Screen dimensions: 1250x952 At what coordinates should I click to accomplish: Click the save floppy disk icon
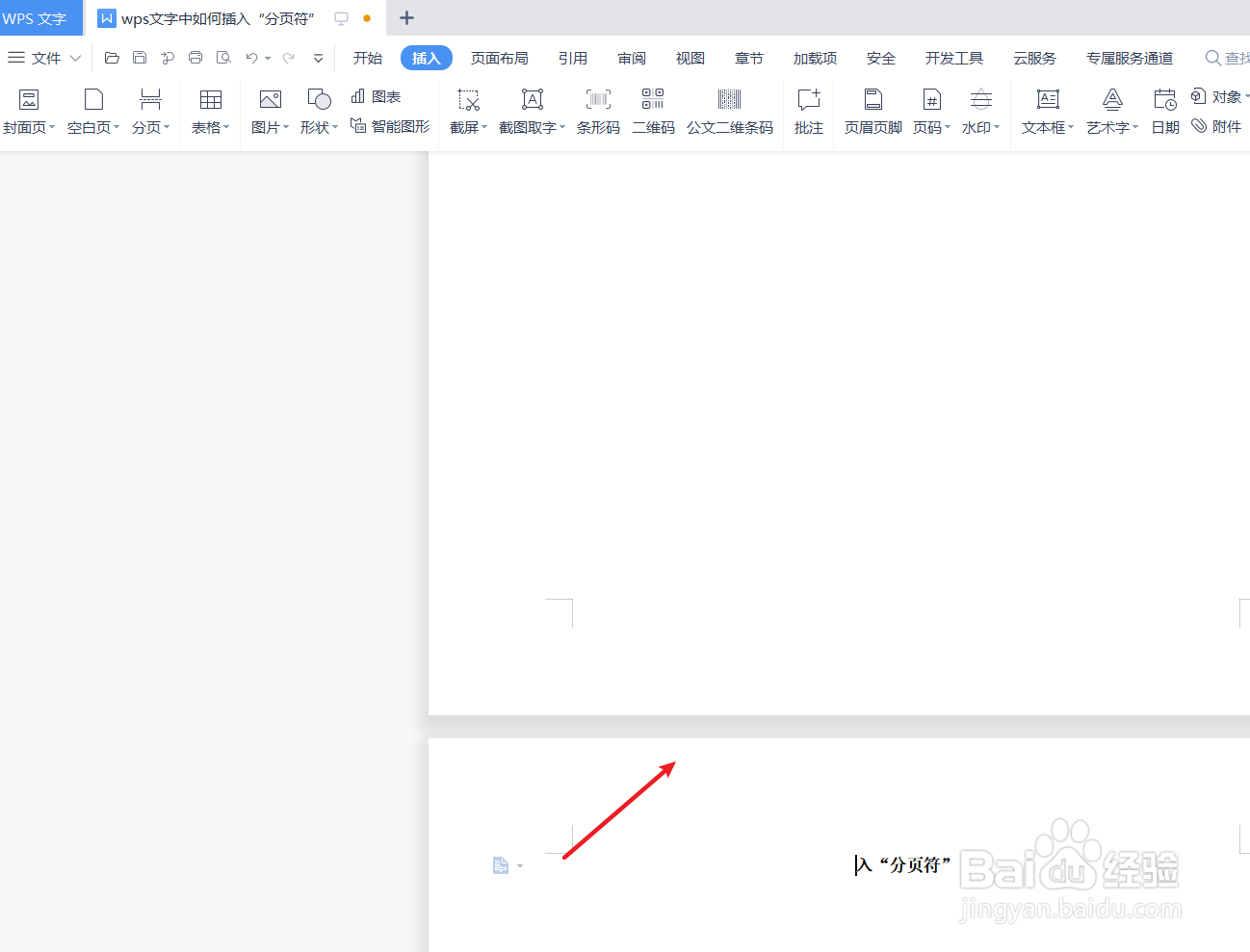tap(140, 58)
